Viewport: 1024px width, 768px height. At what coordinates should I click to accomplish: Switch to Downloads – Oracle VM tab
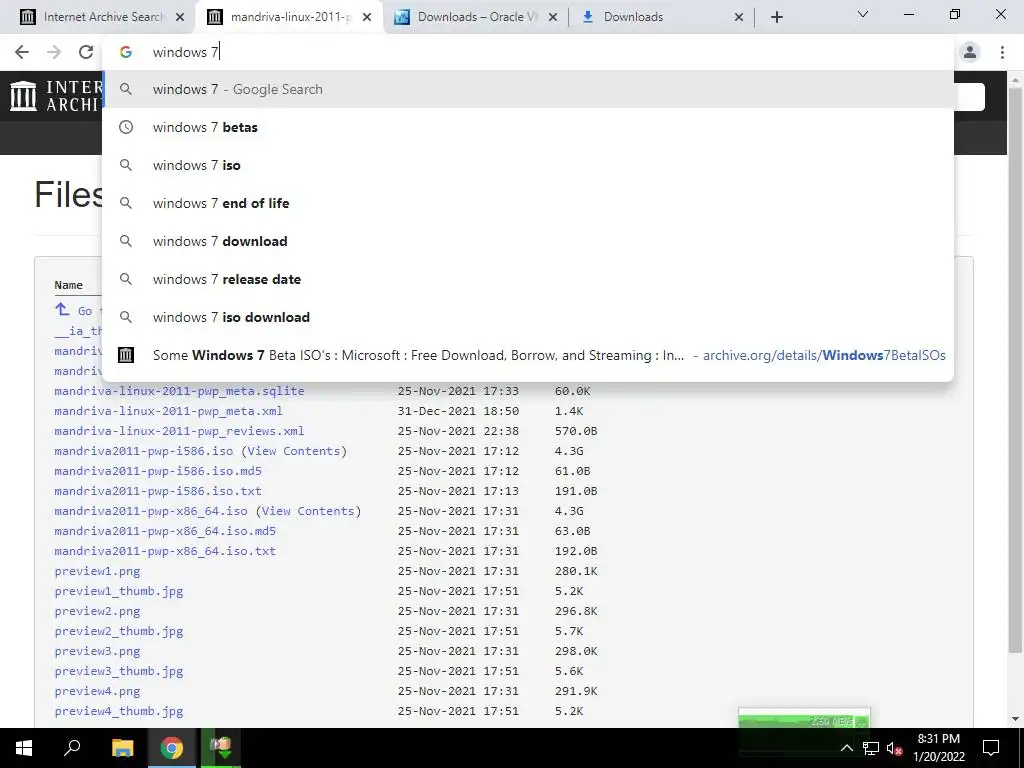tap(477, 17)
